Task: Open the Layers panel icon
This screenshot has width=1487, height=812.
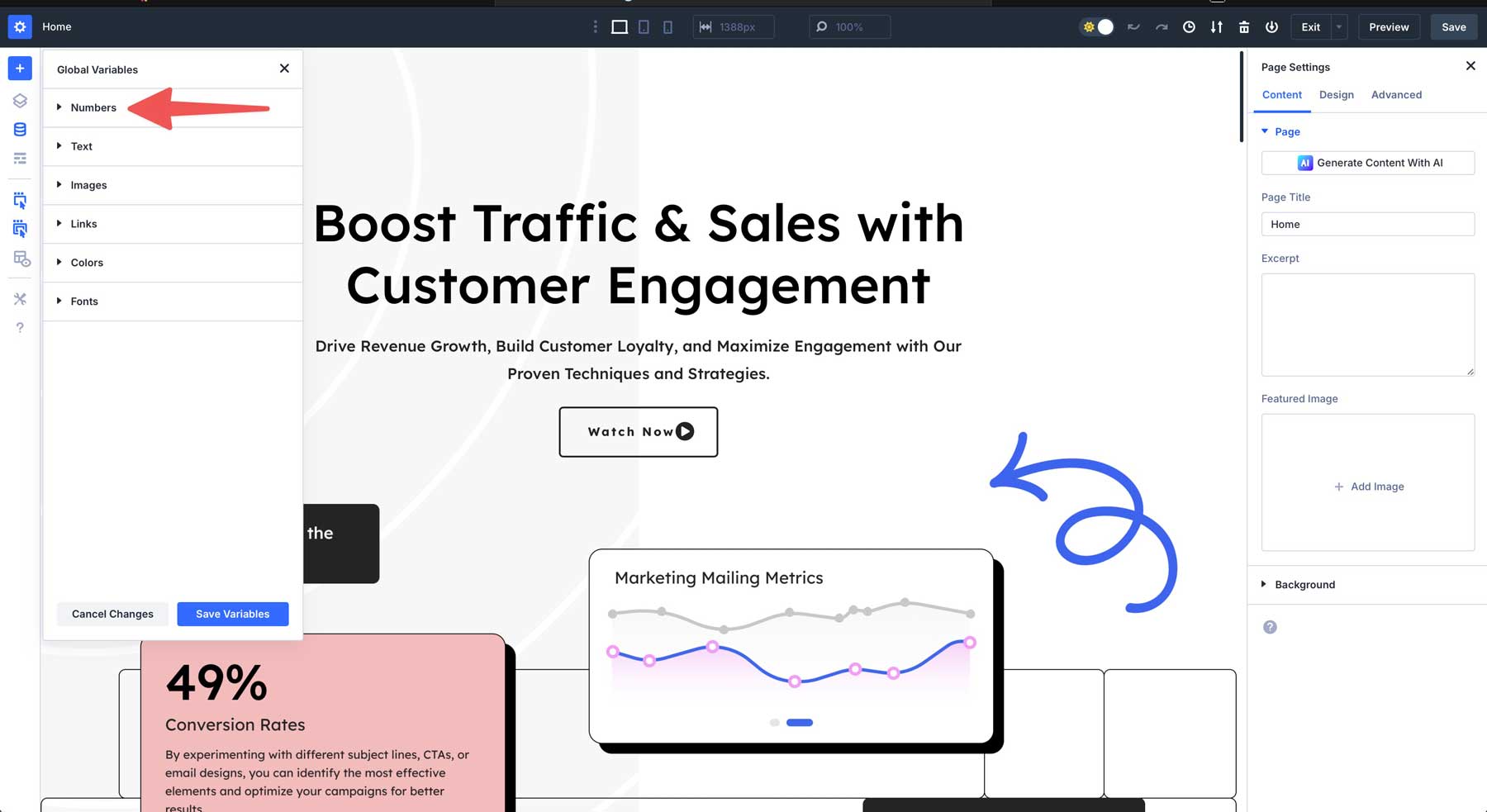Action: [x=20, y=100]
